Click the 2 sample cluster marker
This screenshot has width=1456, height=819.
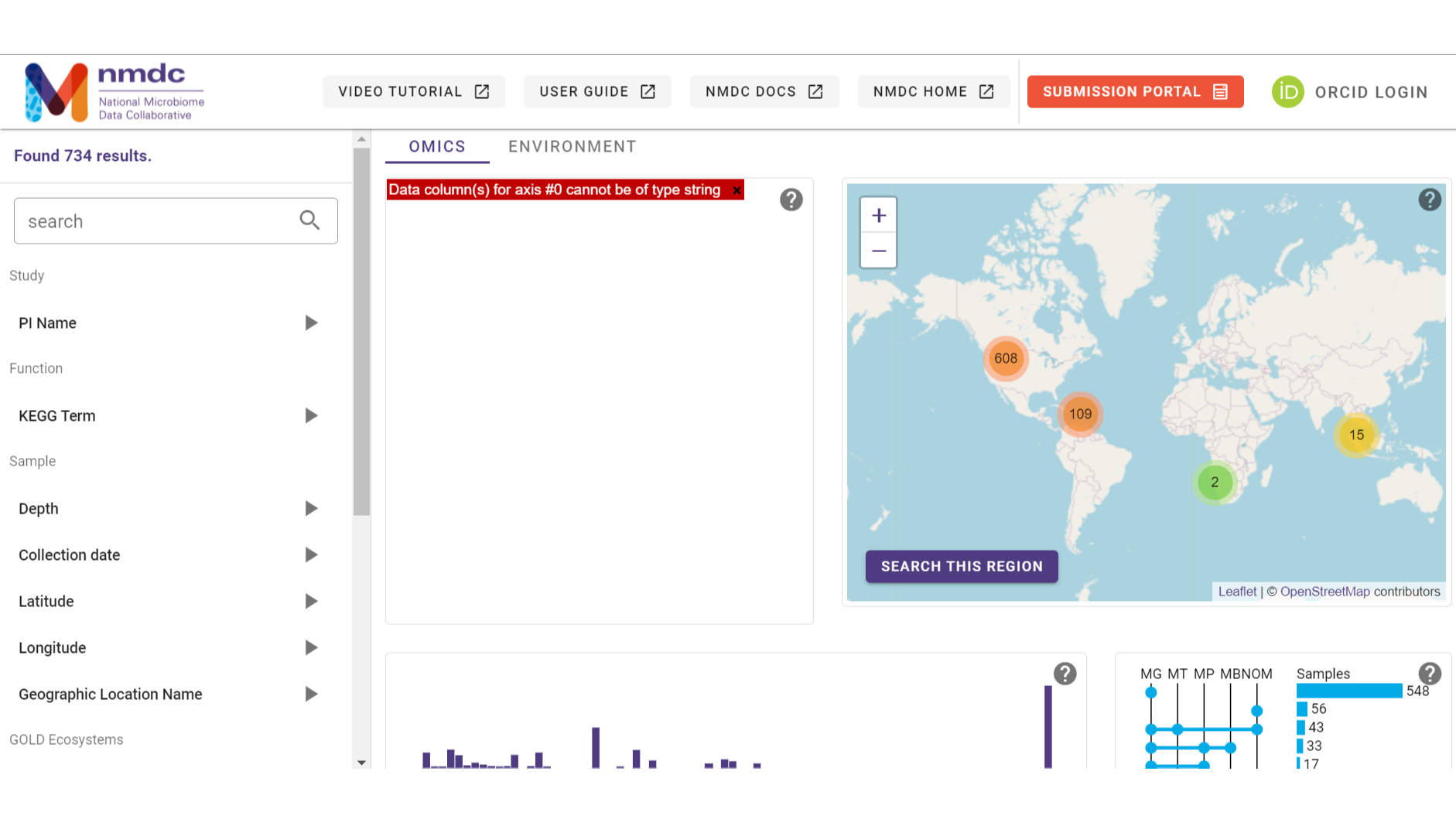[1215, 483]
